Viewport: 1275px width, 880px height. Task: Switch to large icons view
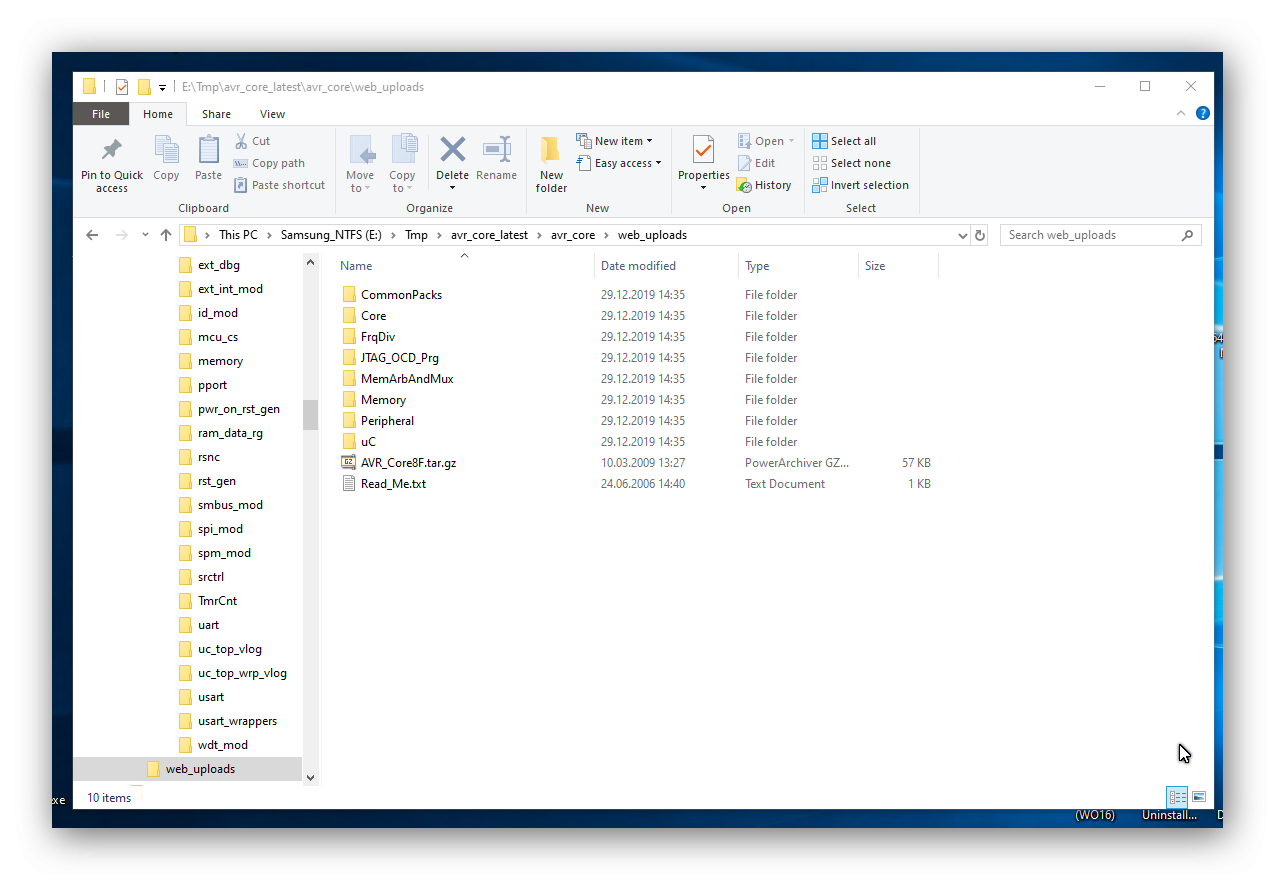tap(1199, 797)
